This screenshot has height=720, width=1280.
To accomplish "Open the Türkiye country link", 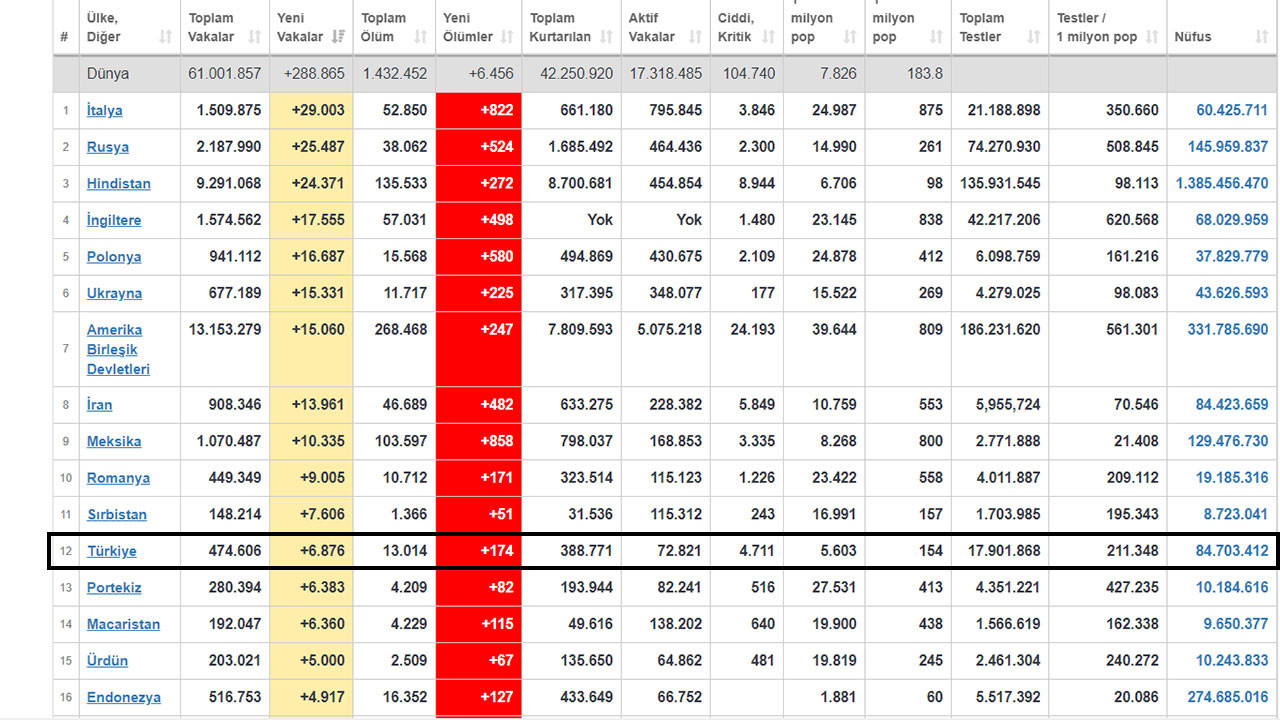I will pos(112,551).
